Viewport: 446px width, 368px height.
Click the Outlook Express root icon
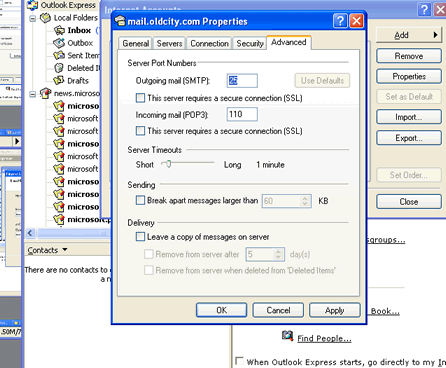[x=32, y=5]
